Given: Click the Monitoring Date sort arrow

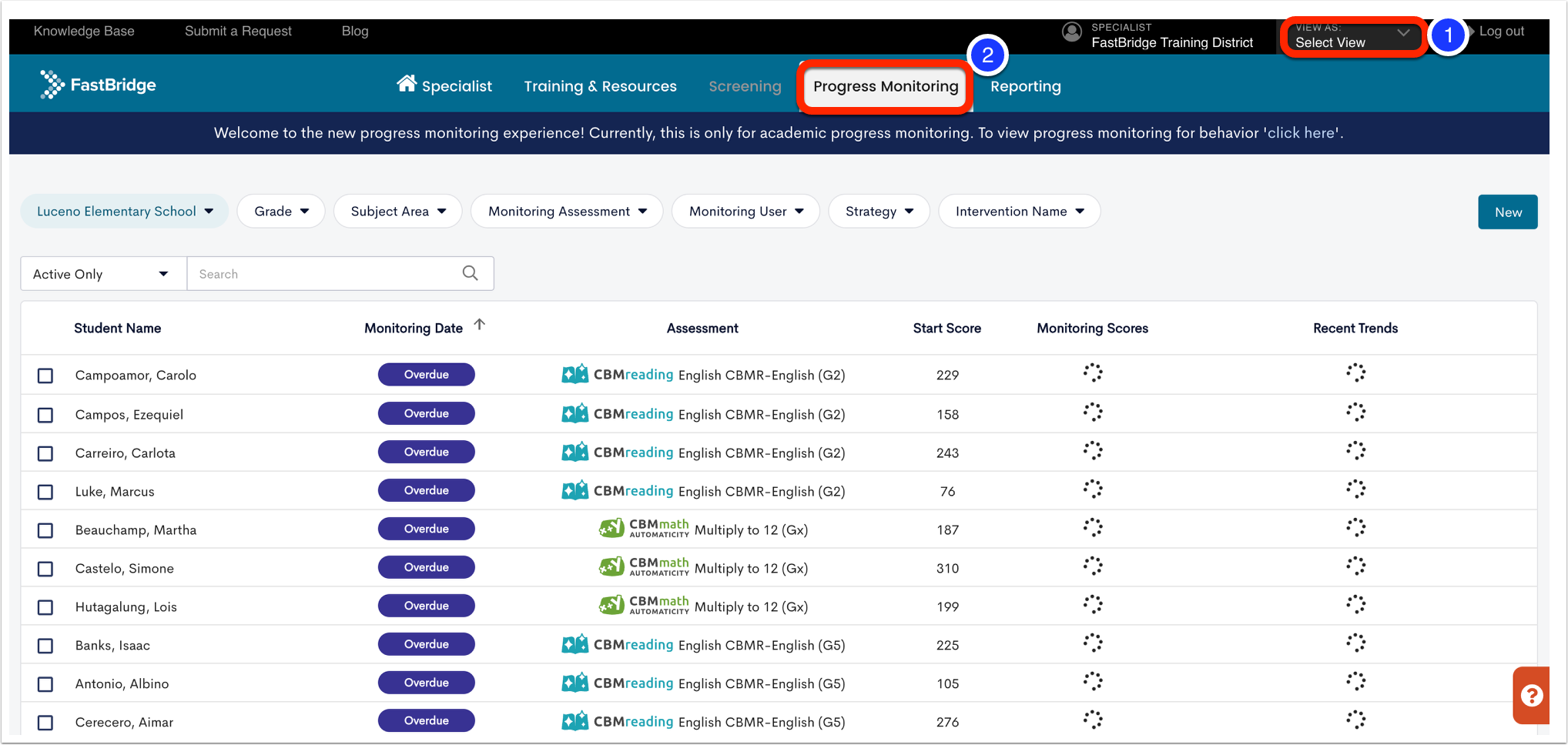Looking at the screenshot, I should [x=479, y=325].
